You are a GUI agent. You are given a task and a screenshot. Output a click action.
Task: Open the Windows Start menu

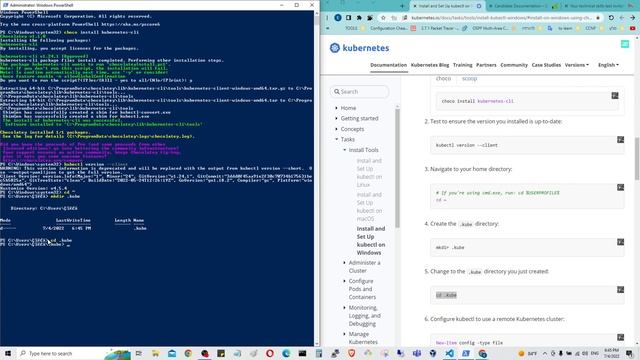(8, 353)
